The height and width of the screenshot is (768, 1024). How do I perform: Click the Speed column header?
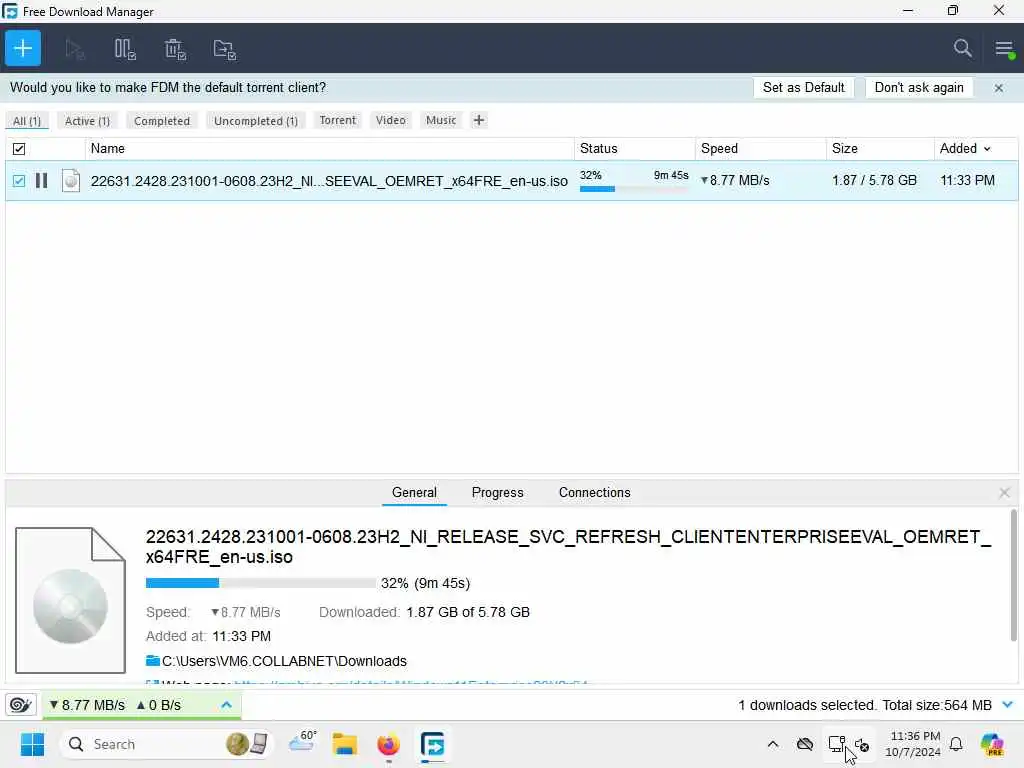tap(761, 149)
